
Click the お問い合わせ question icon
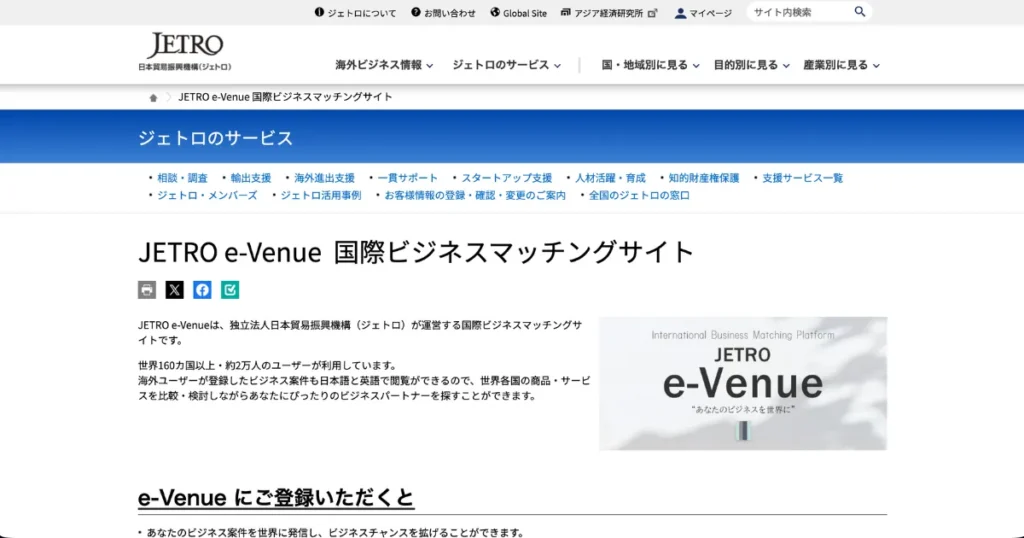coord(415,12)
